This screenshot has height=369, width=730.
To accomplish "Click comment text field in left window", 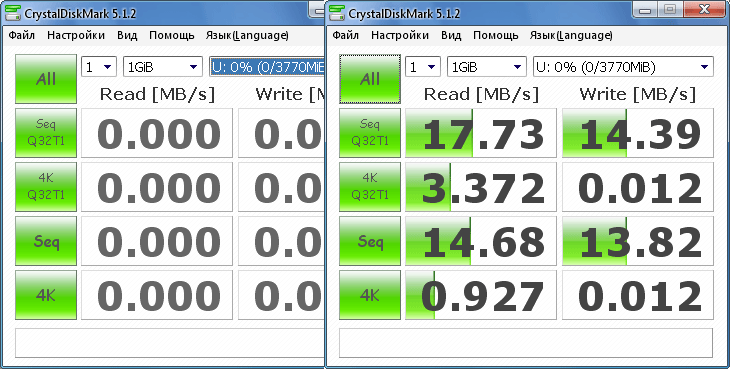I will [x=170, y=343].
